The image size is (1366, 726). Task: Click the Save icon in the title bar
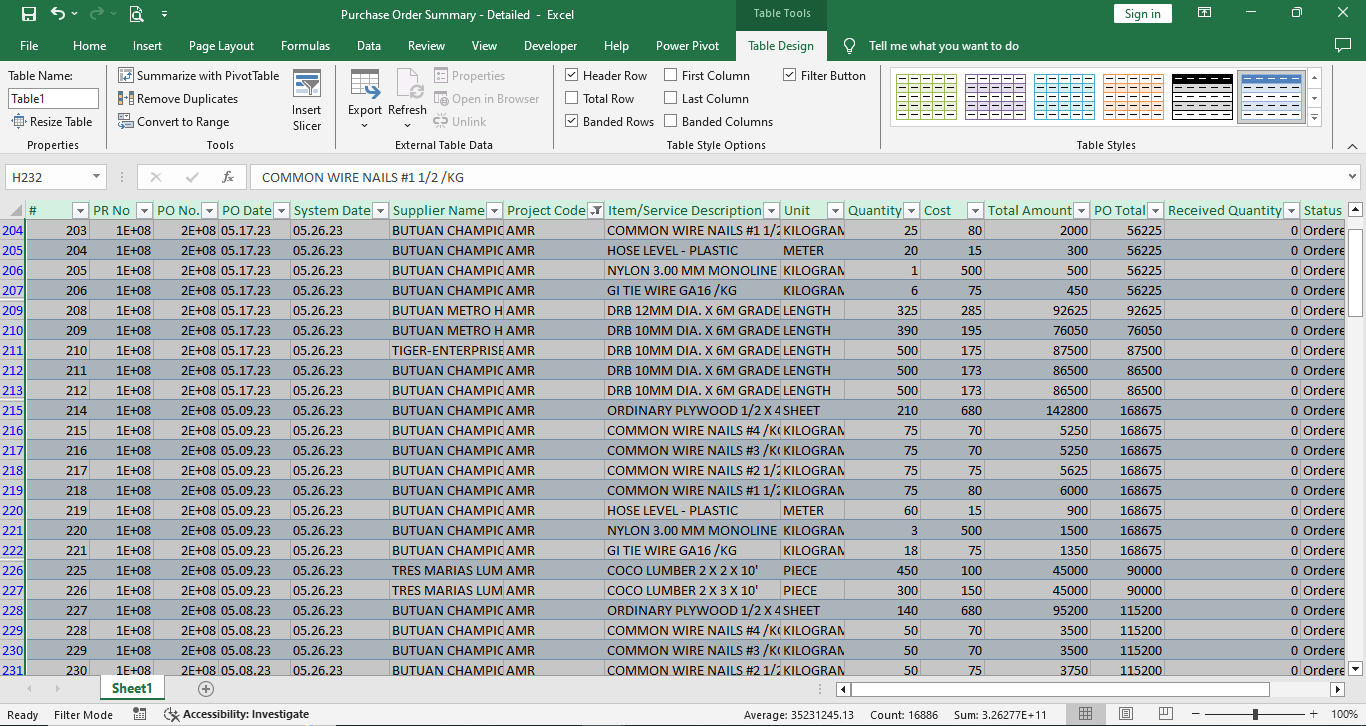29,14
